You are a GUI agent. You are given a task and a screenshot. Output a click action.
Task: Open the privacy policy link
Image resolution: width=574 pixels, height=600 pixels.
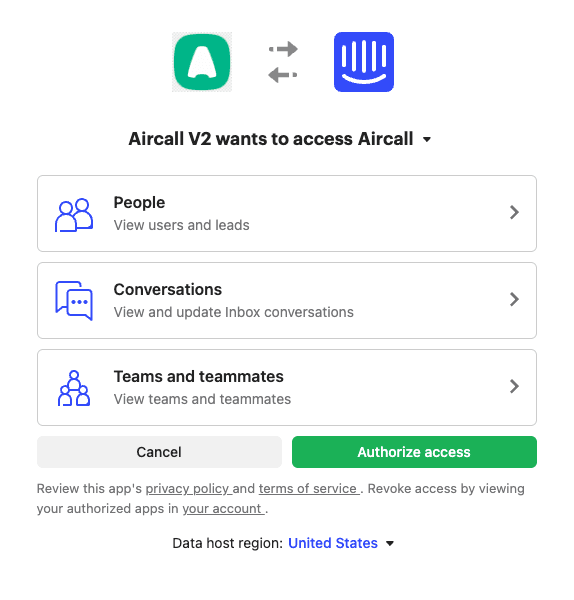[188, 489]
